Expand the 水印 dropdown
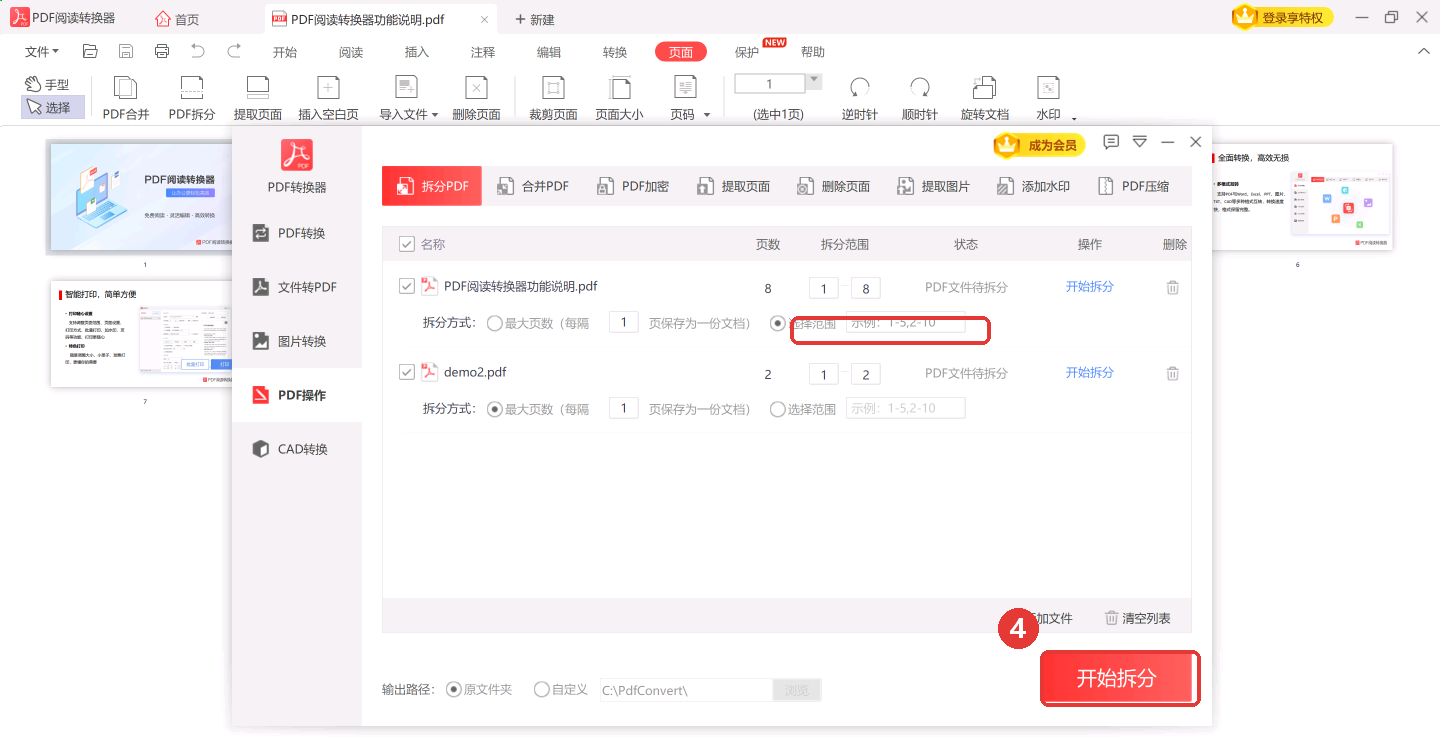This screenshot has width=1440, height=756. pos(1074,118)
